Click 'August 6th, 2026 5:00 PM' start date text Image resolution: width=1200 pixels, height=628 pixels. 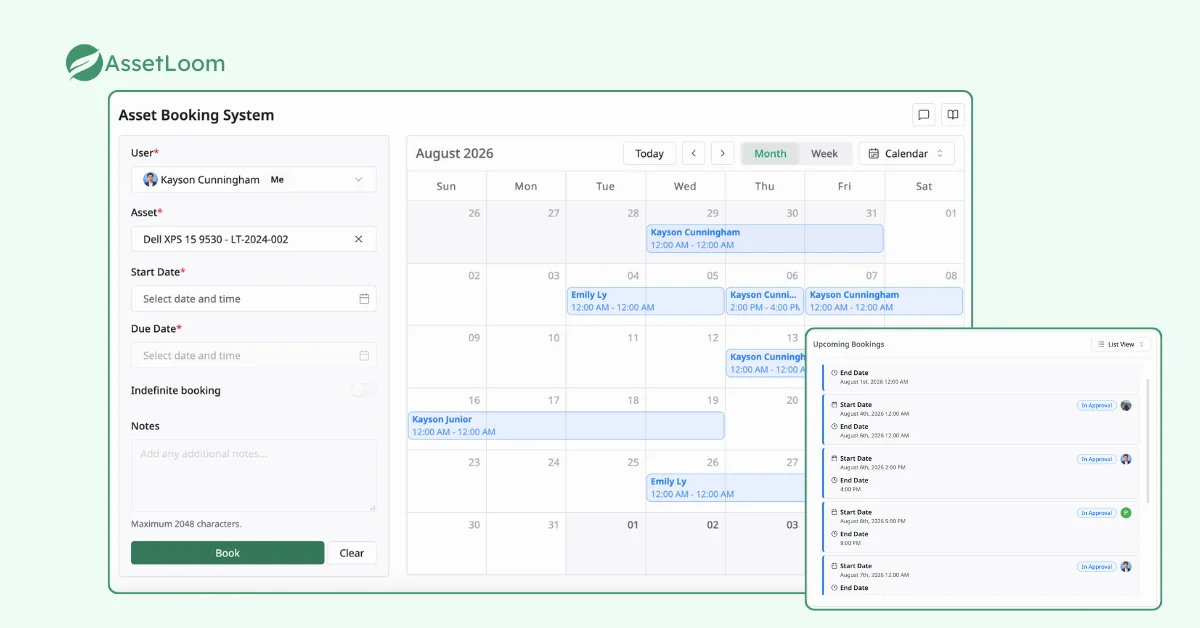click(x=873, y=520)
